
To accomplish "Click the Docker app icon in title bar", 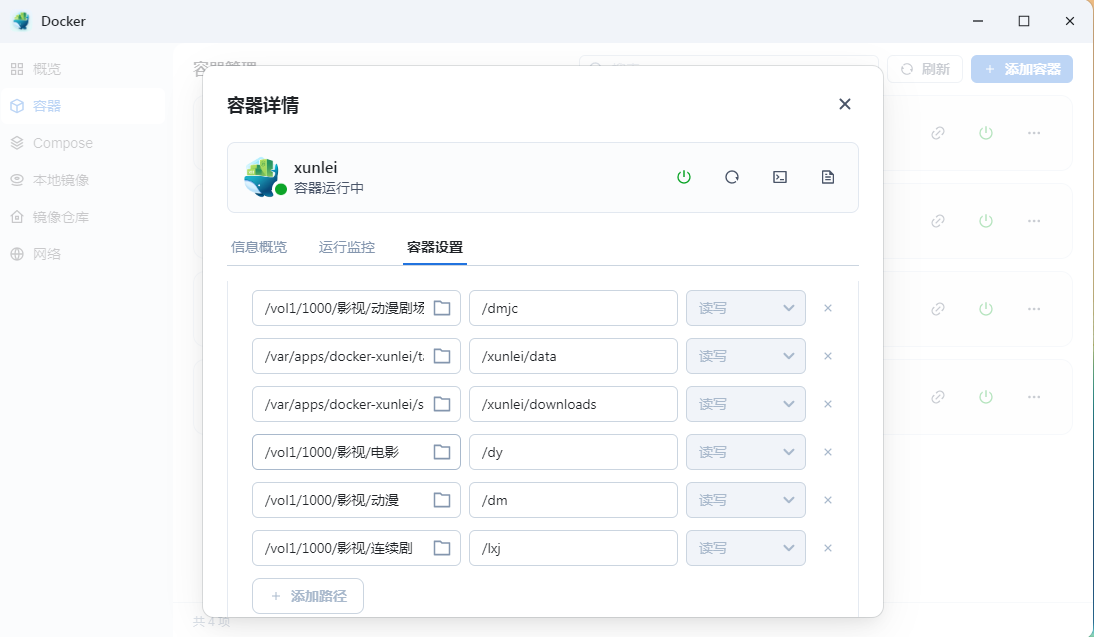I will 22,21.
